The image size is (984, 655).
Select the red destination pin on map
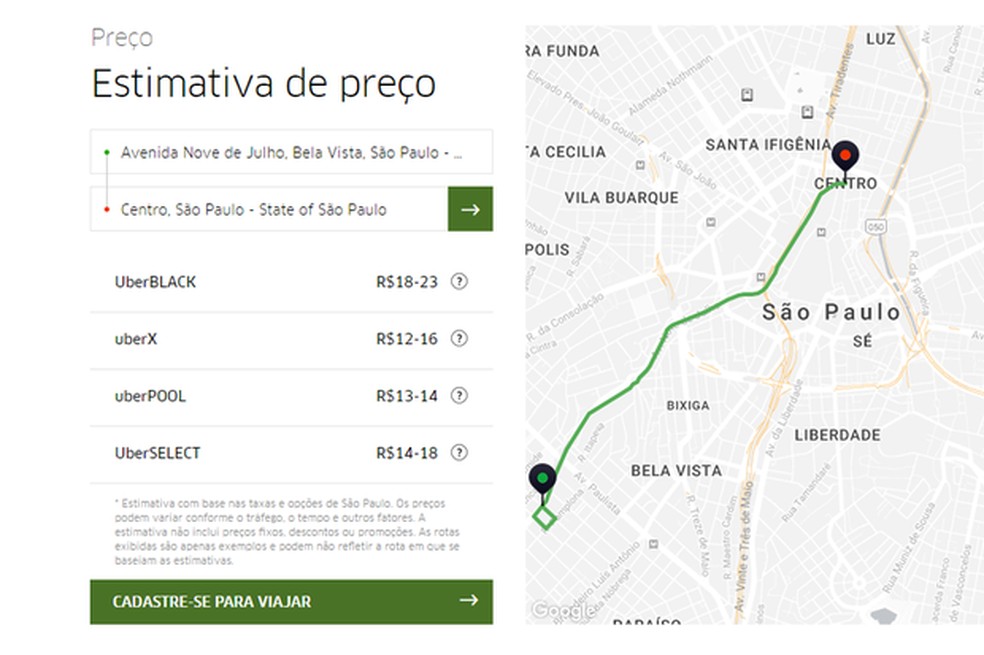(x=846, y=156)
